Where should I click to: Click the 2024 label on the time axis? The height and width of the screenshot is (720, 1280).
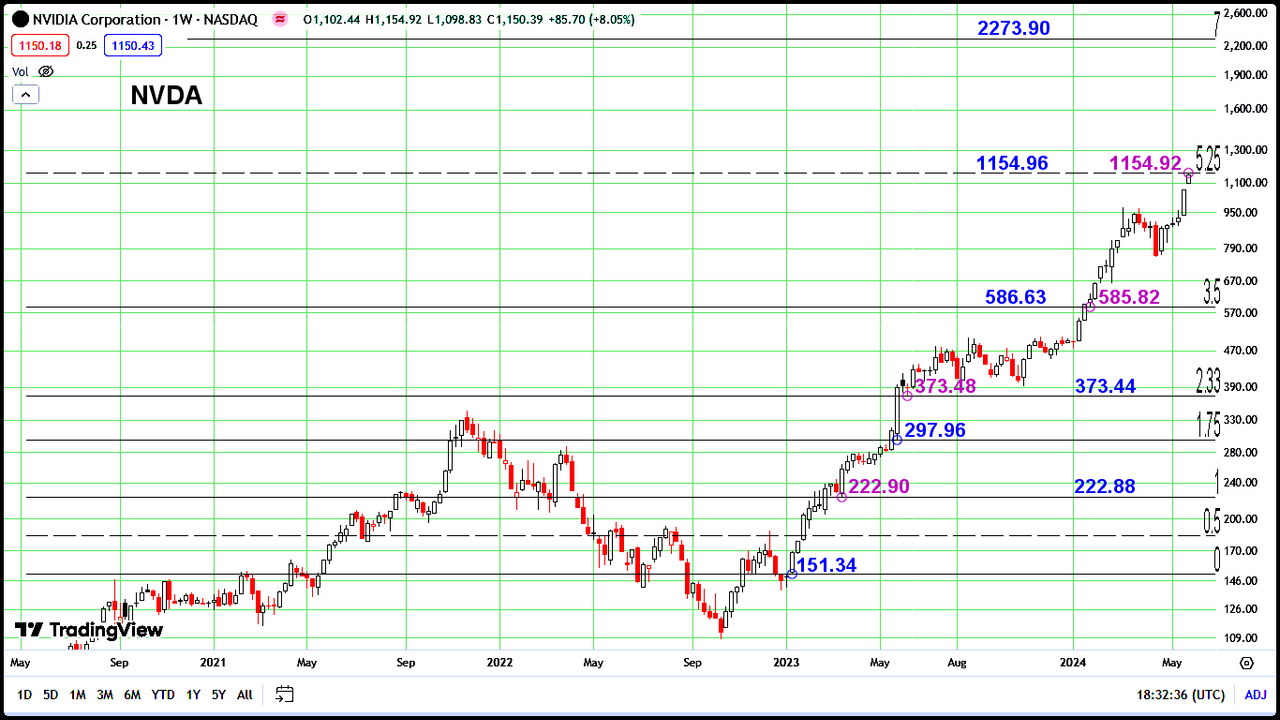pos(1073,662)
